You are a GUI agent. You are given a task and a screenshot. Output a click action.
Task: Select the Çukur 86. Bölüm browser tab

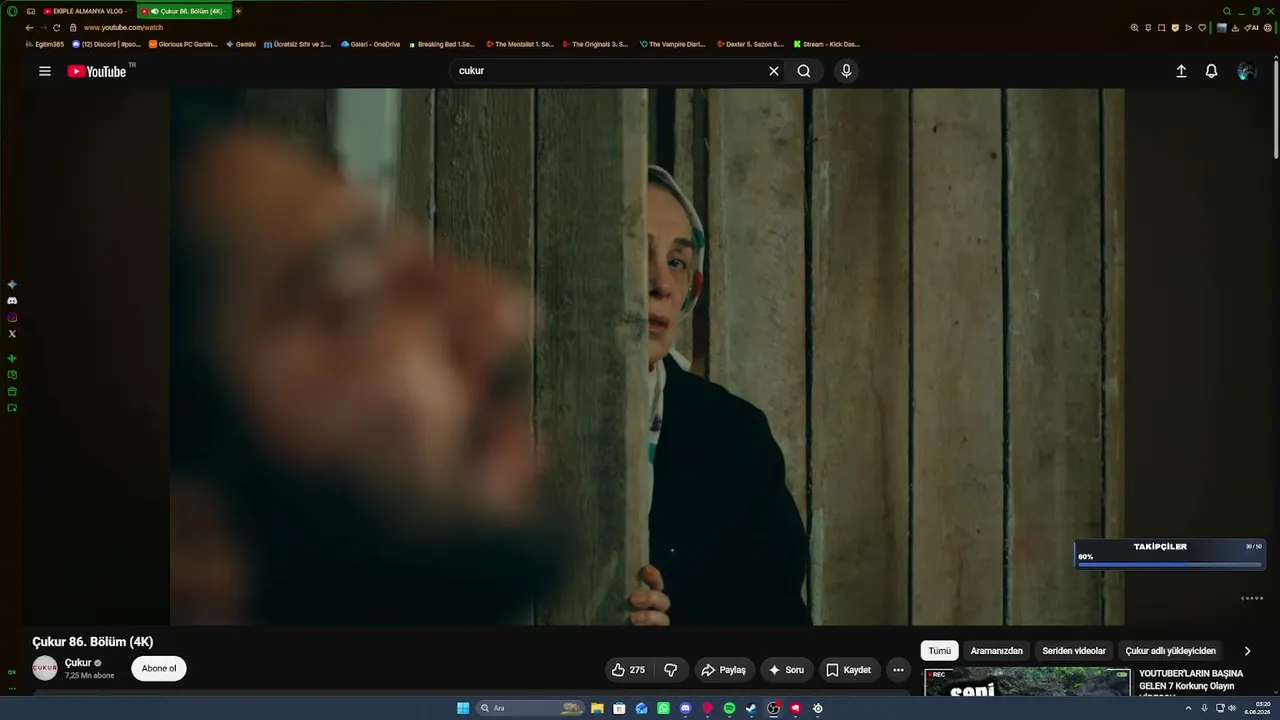point(184,11)
